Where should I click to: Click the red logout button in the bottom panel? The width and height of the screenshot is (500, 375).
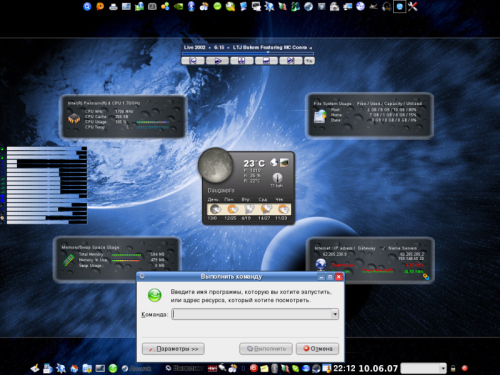[x=465, y=368]
